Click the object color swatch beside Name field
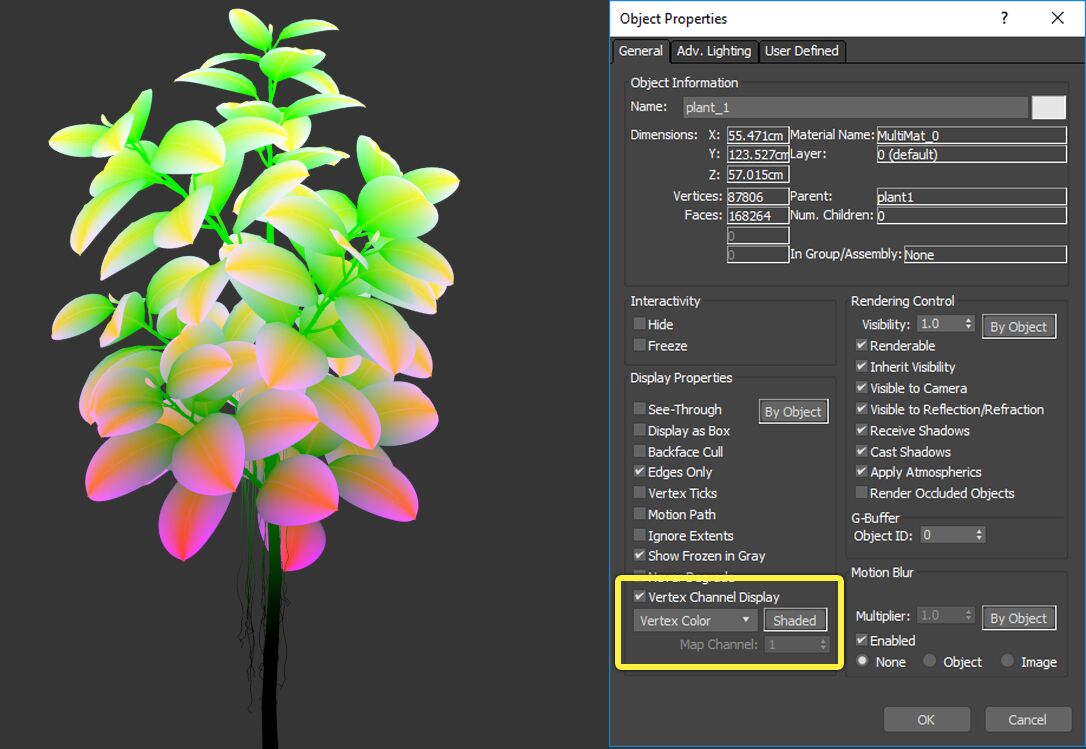This screenshot has width=1086, height=749. tap(1049, 106)
